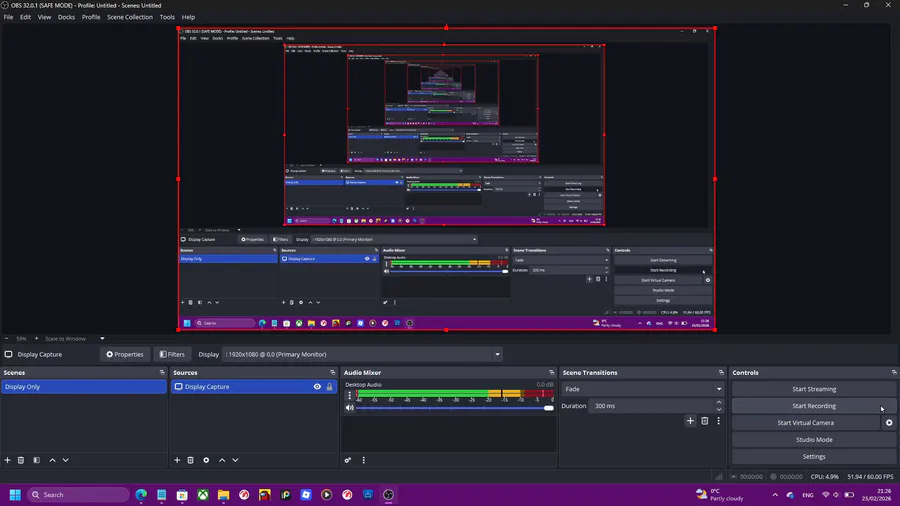The height and width of the screenshot is (506, 900).
Task: Open Xbox app from the taskbar
Action: [203, 495]
